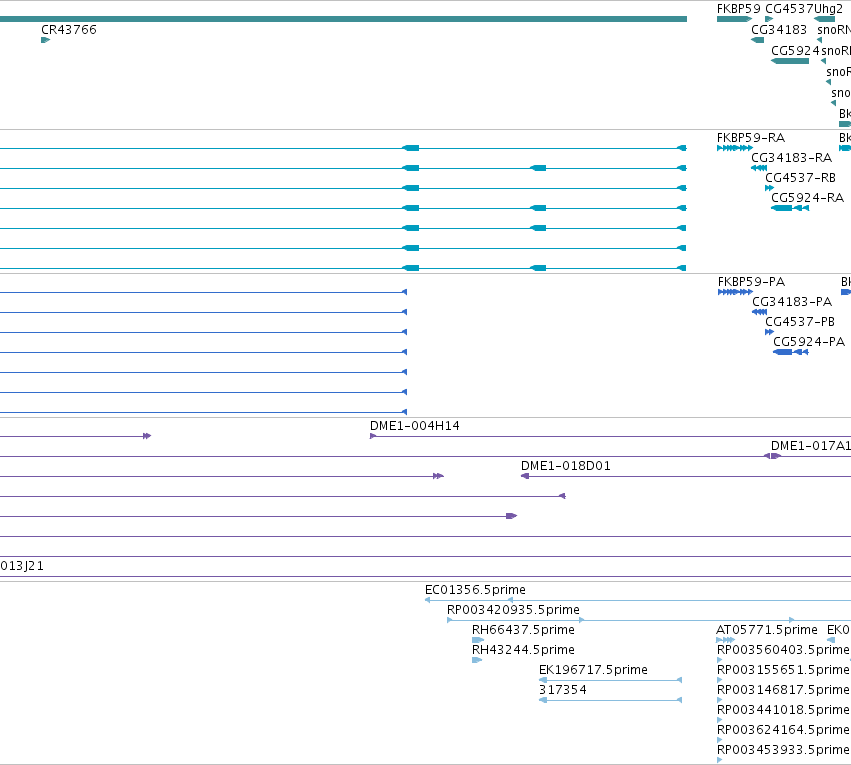Click the RP003146817.5prime EST label
This screenshot has height=765, width=851.
[783, 690]
